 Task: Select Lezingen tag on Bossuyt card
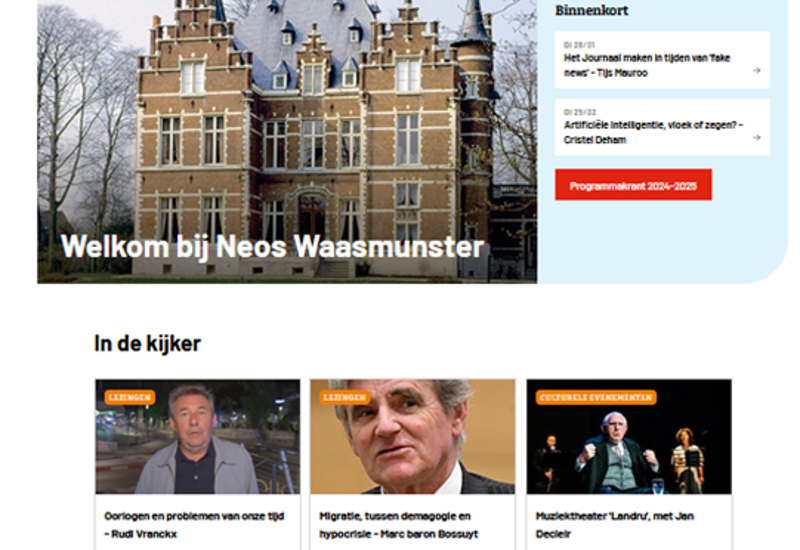[345, 397]
